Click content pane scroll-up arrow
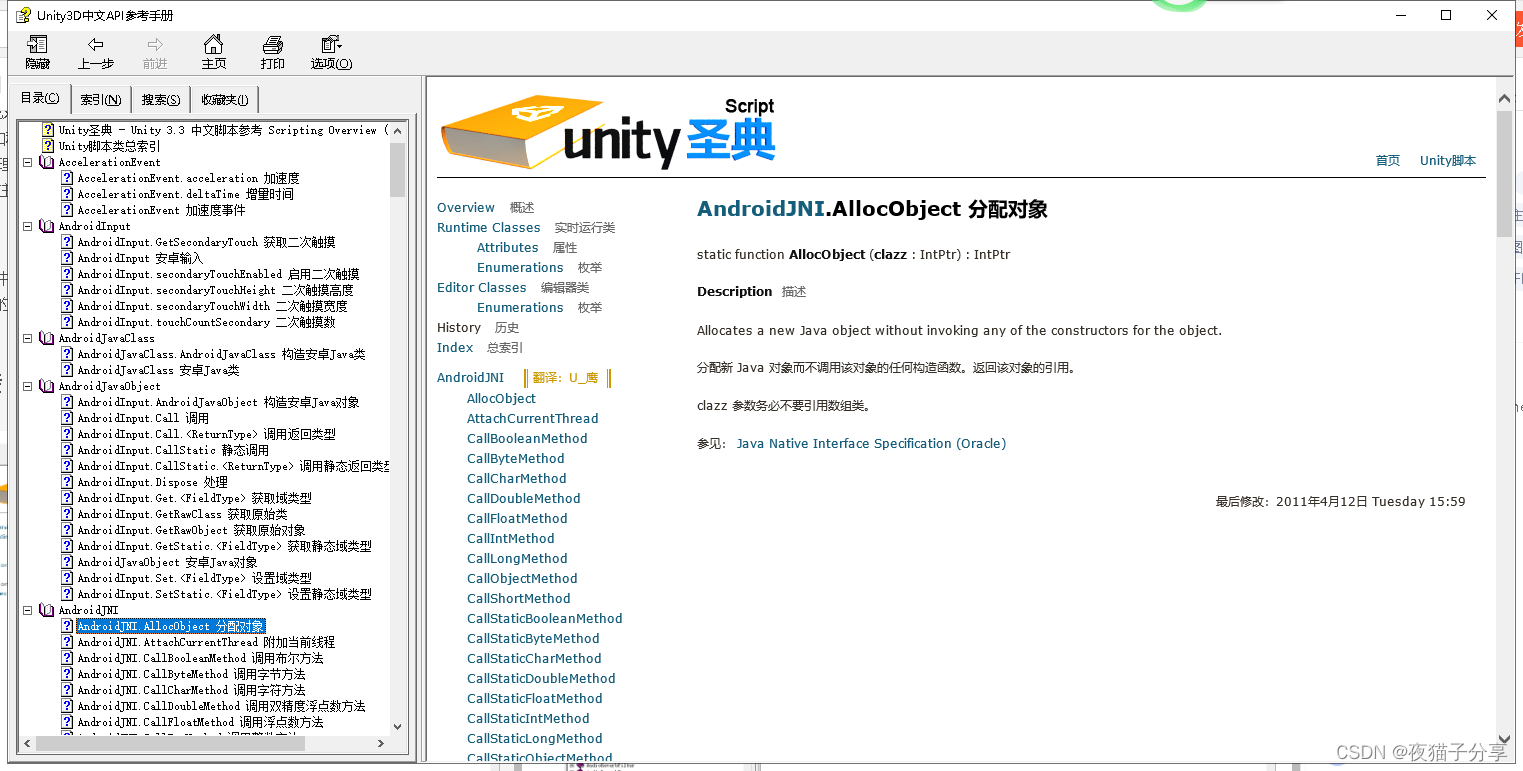The image size is (1523, 771). (x=1504, y=96)
